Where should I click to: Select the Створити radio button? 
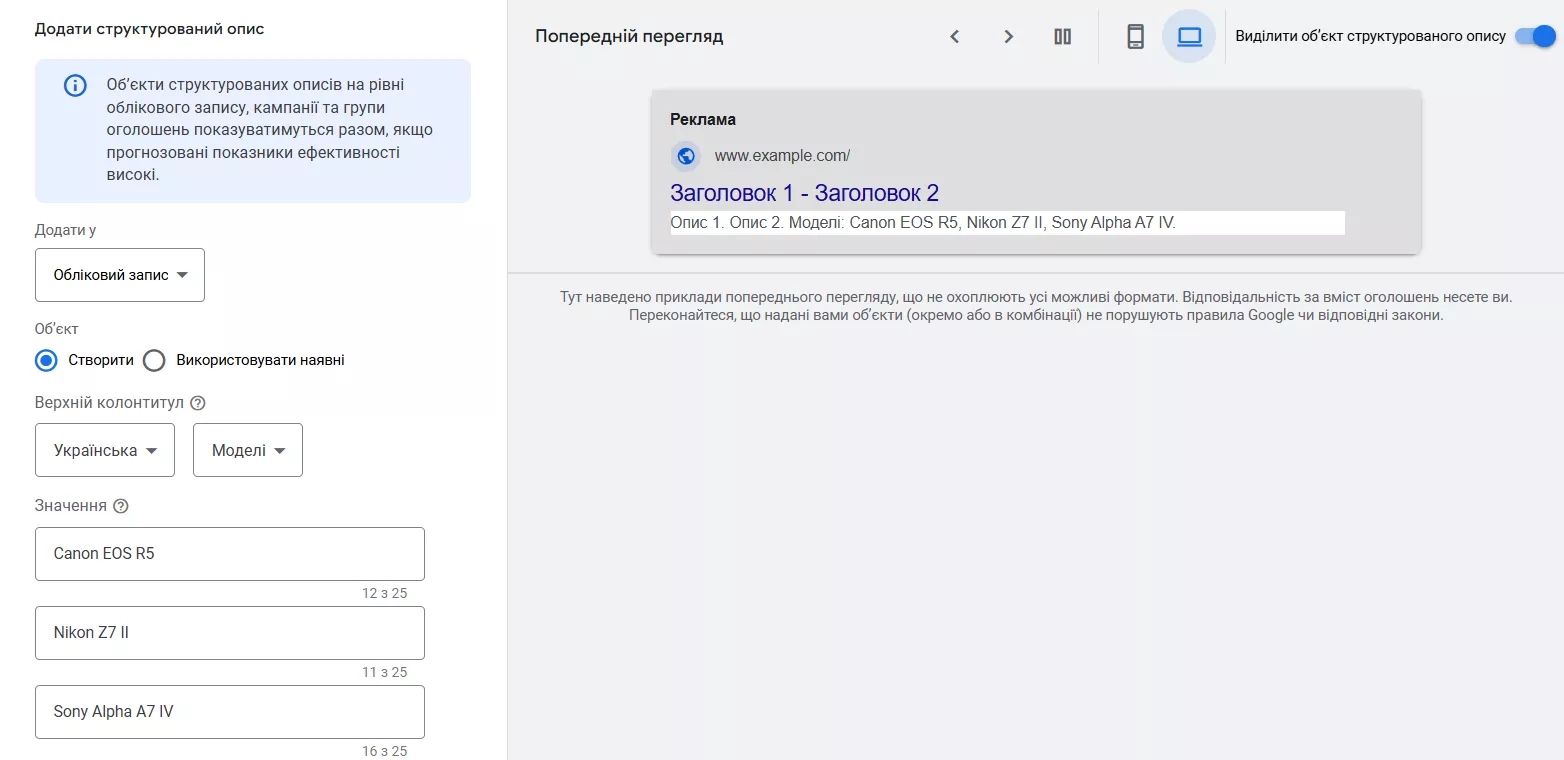pyautogui.click(x=45, y=360)
